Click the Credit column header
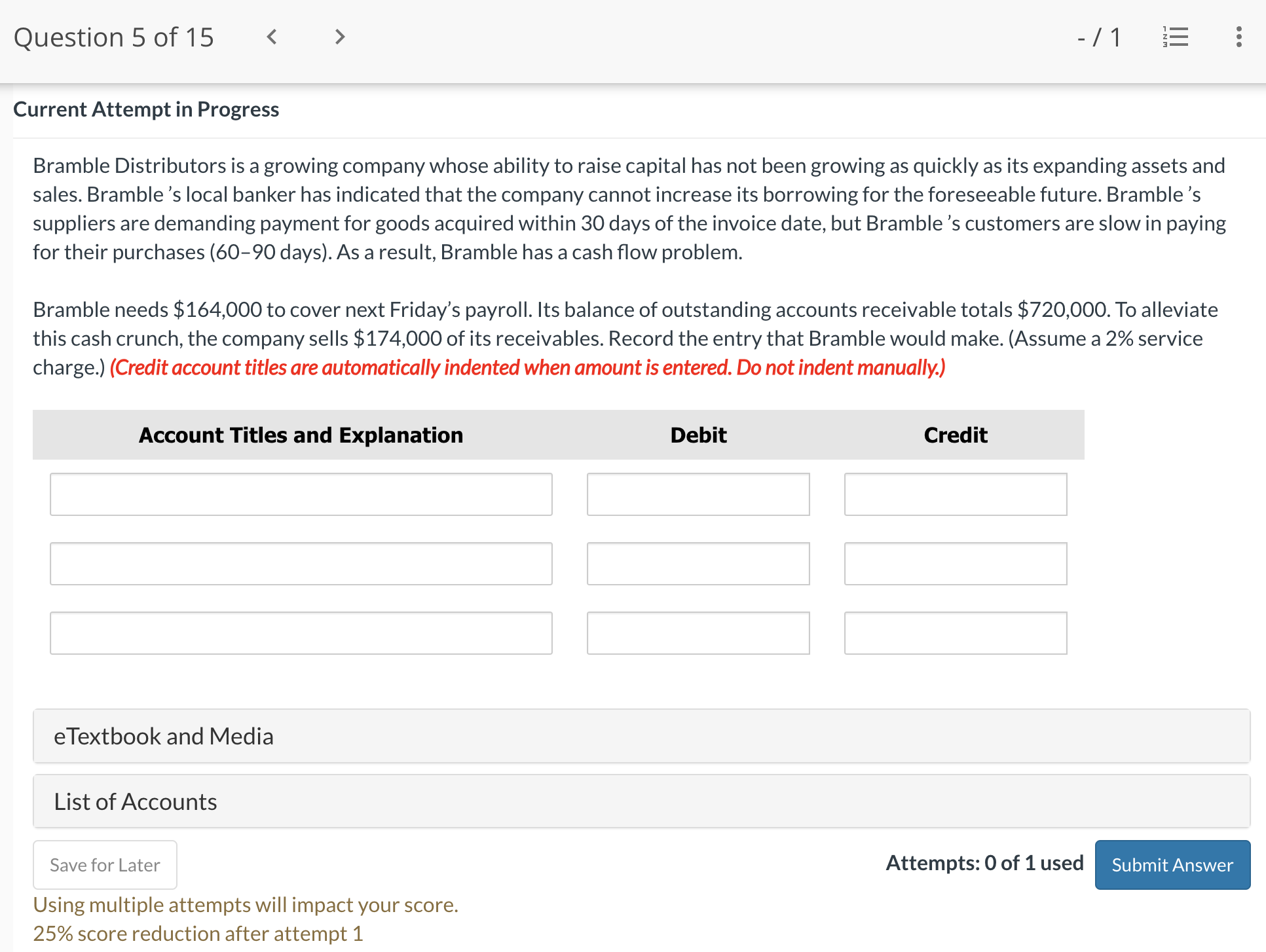 955,435
